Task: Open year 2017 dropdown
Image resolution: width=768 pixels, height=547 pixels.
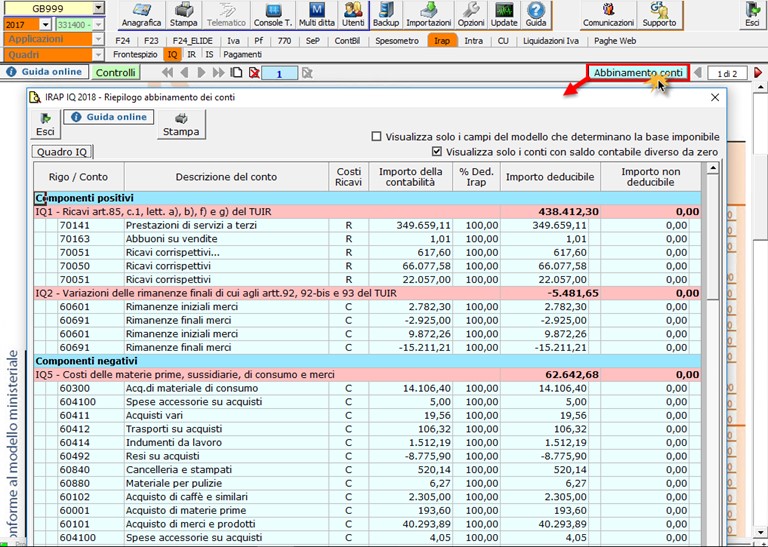Action: [x=46, y=24]
